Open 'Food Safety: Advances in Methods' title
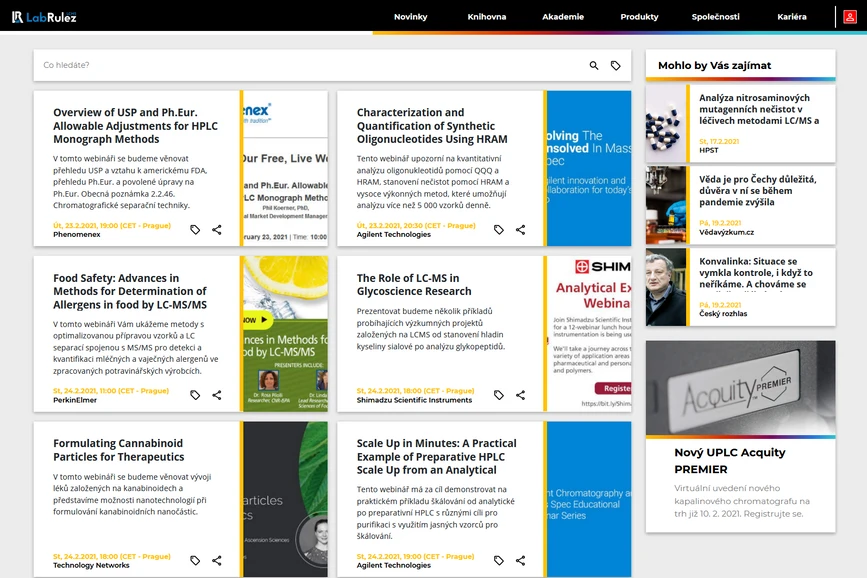Viewport: 867px width, 578px height. pos(130,291)
